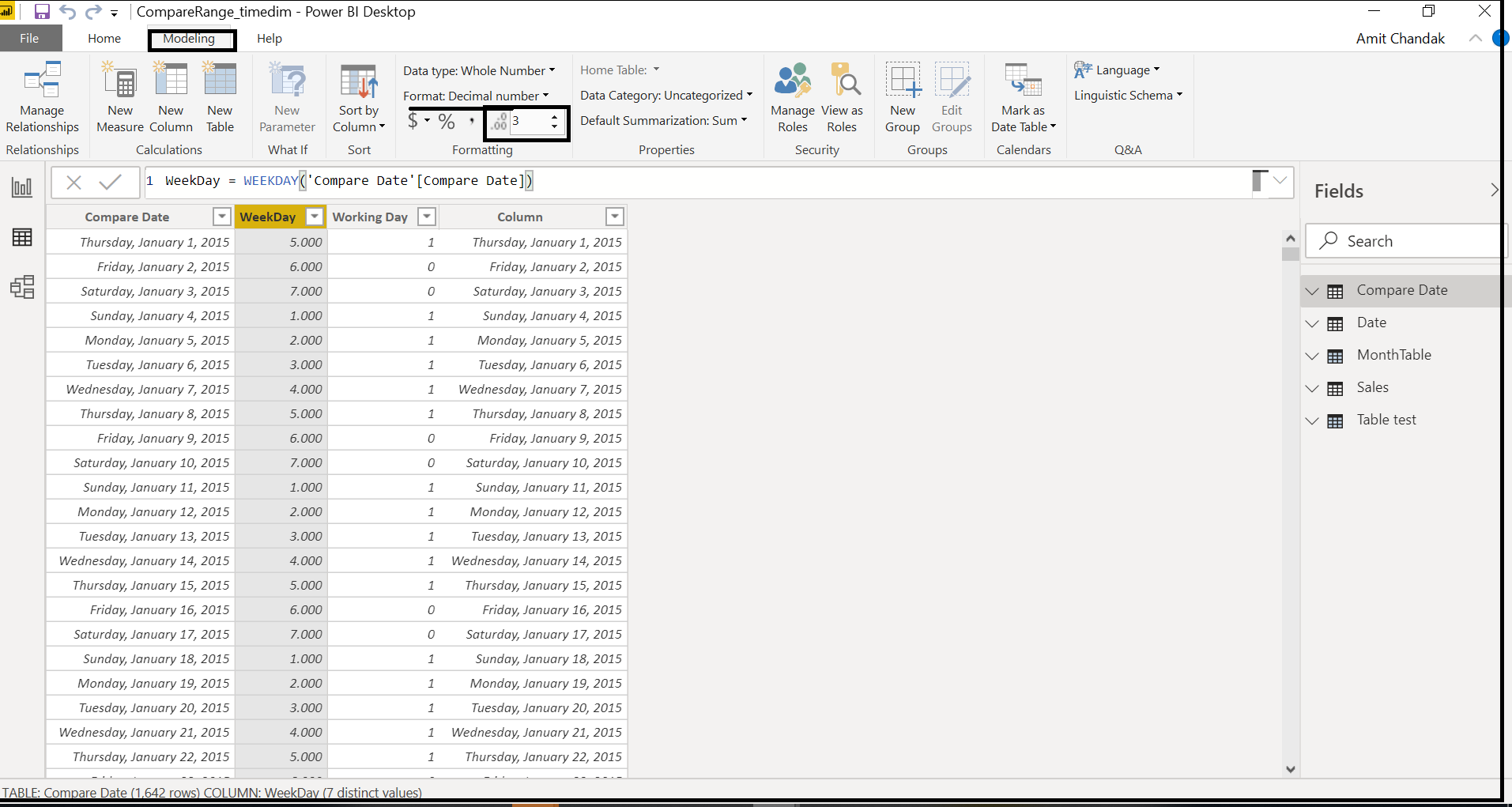
Task: Select WeekDay column header
Action: tap(268, 217)
